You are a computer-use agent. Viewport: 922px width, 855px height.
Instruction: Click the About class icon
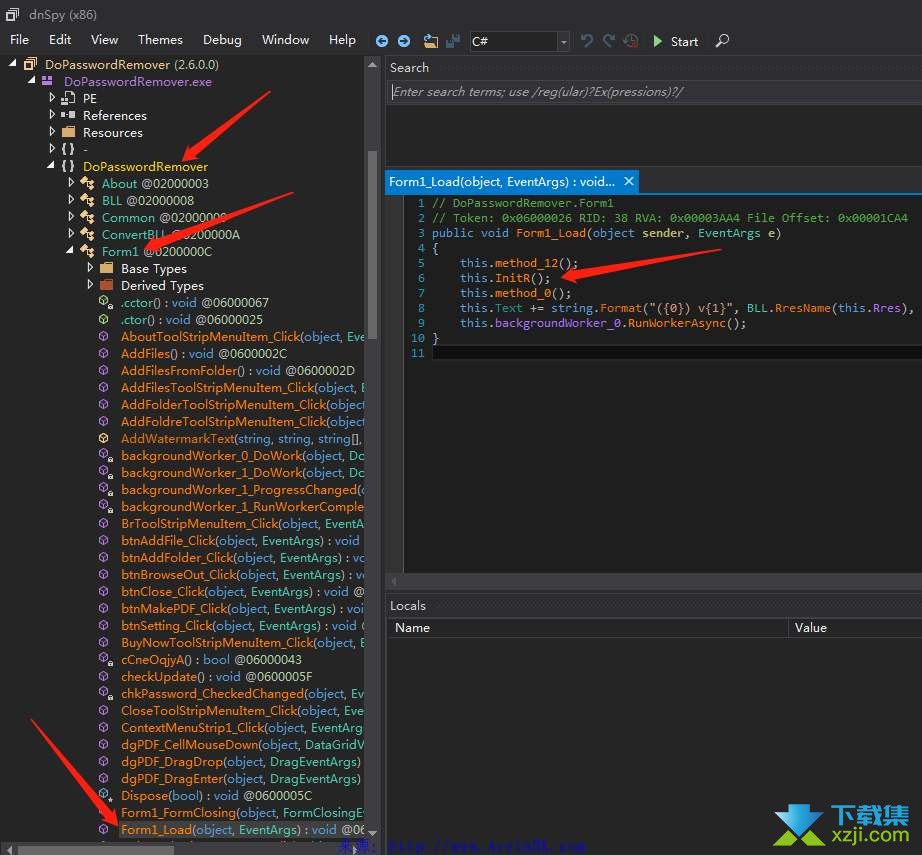tap(87, 183)
